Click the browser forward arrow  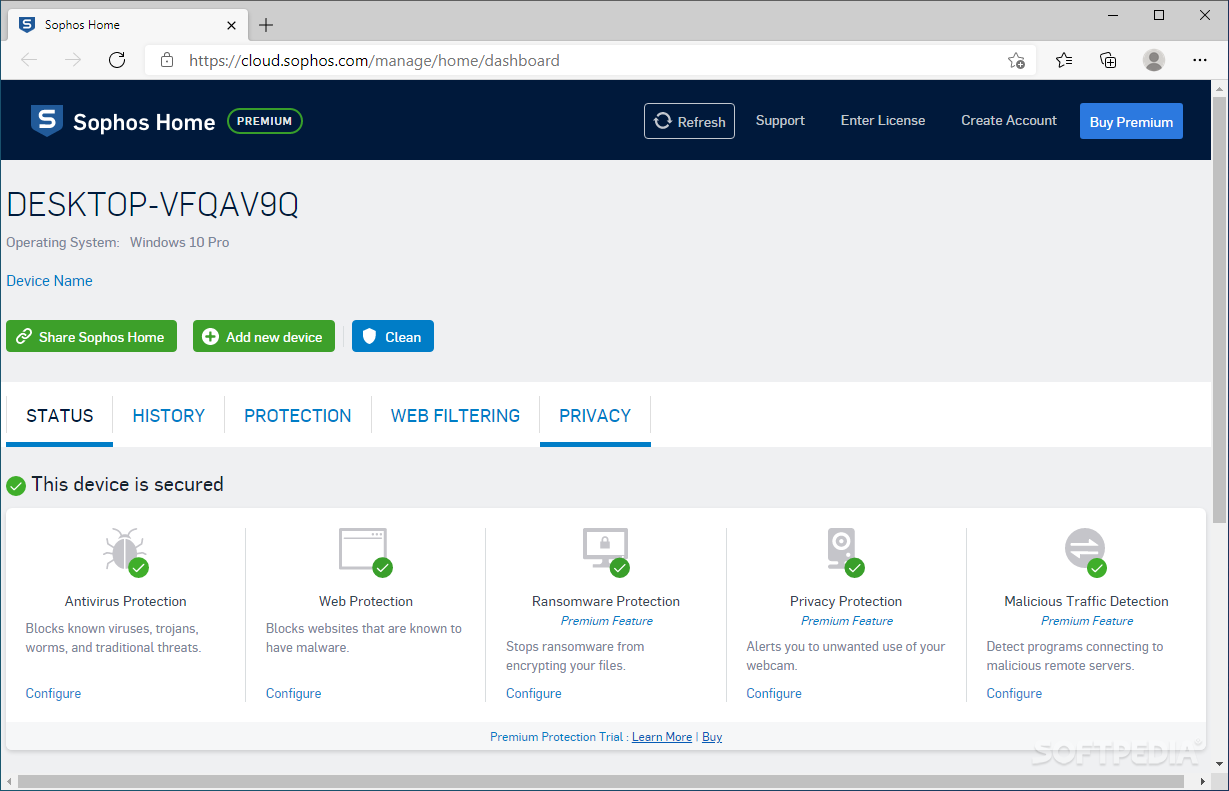(73, 60)
